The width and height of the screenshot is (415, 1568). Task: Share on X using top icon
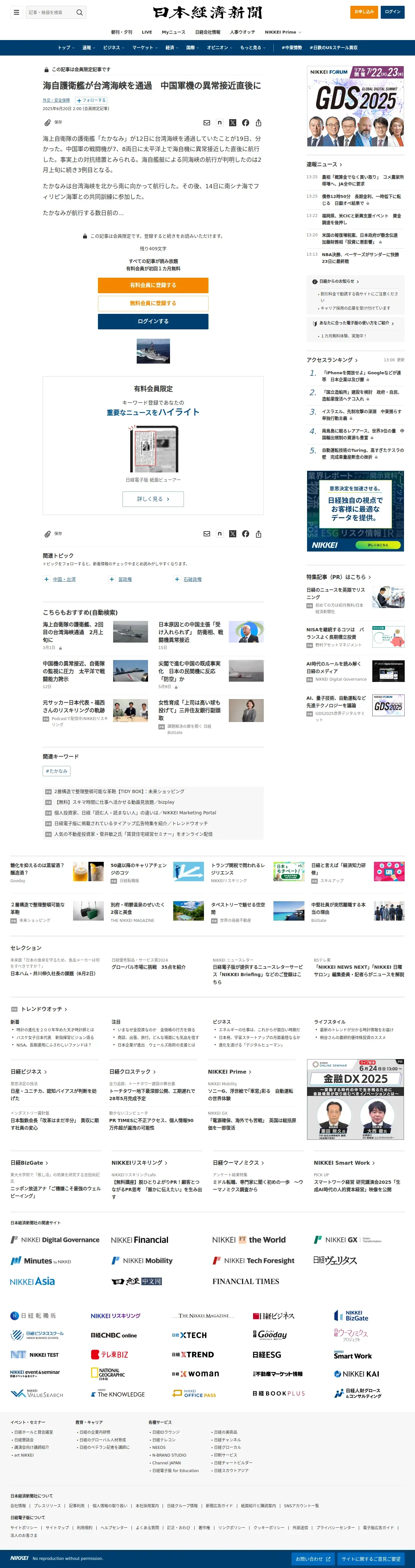click(x=232, y=123)
